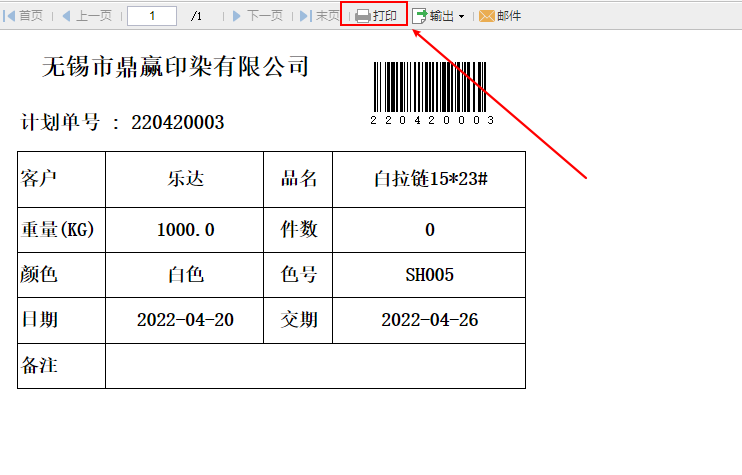The image size is (742, 475).
Task: Select the 上一页 text button
Action: 94,16
